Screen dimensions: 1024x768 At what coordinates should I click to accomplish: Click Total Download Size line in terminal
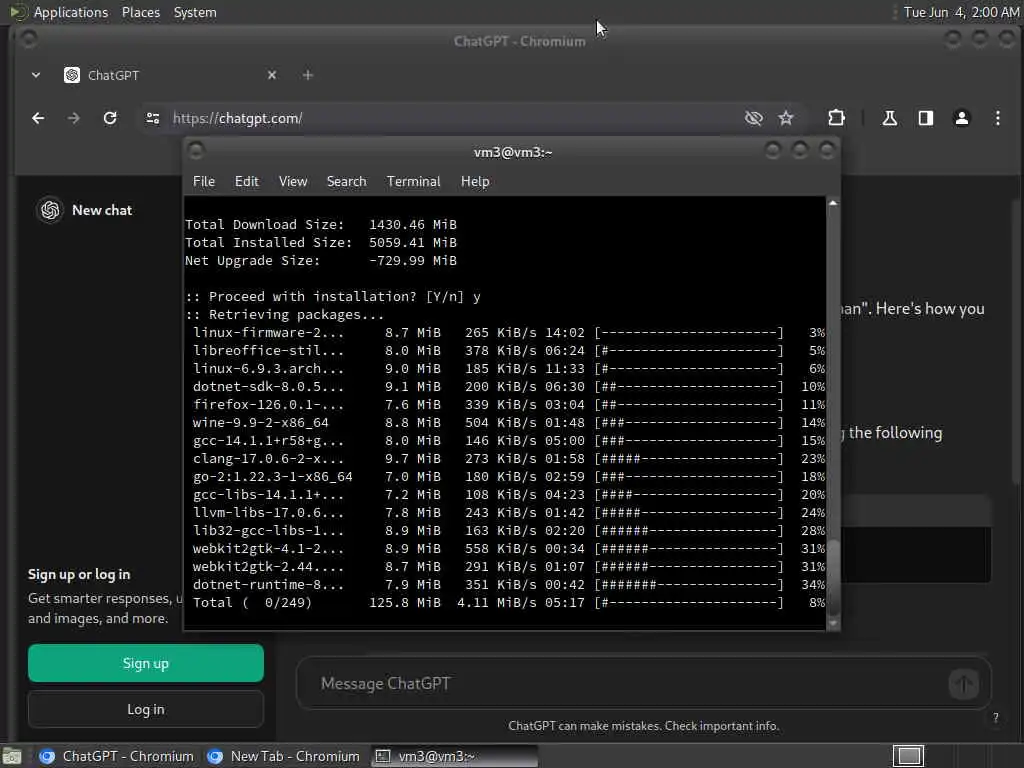coord(321,225)
